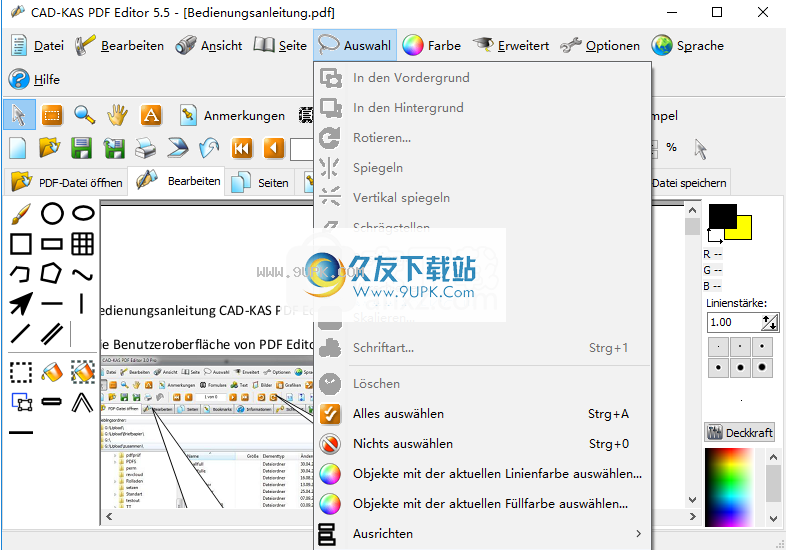Open the Farbe menu
Screen dimensions: 786x550
[x=432, y=46]
